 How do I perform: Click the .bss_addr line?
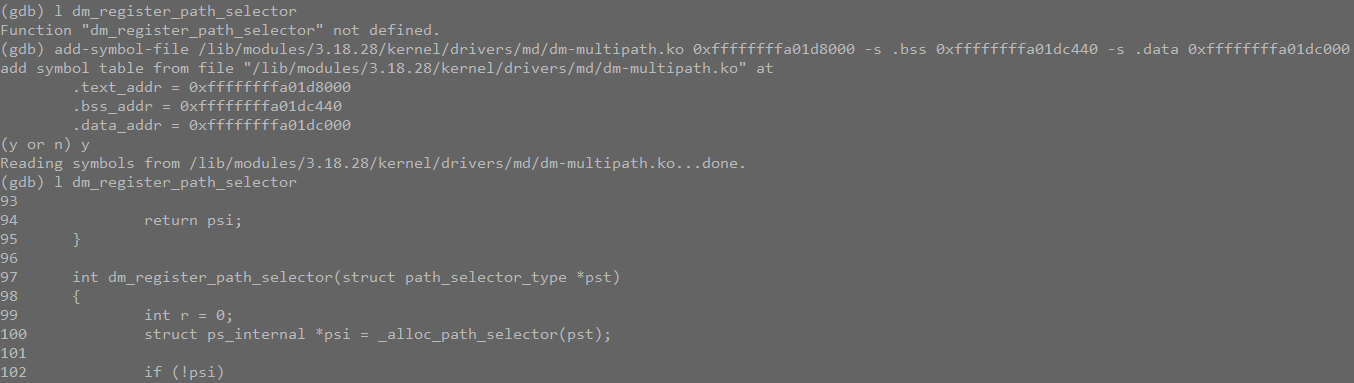pyautogui.click(x=211, y=106)
